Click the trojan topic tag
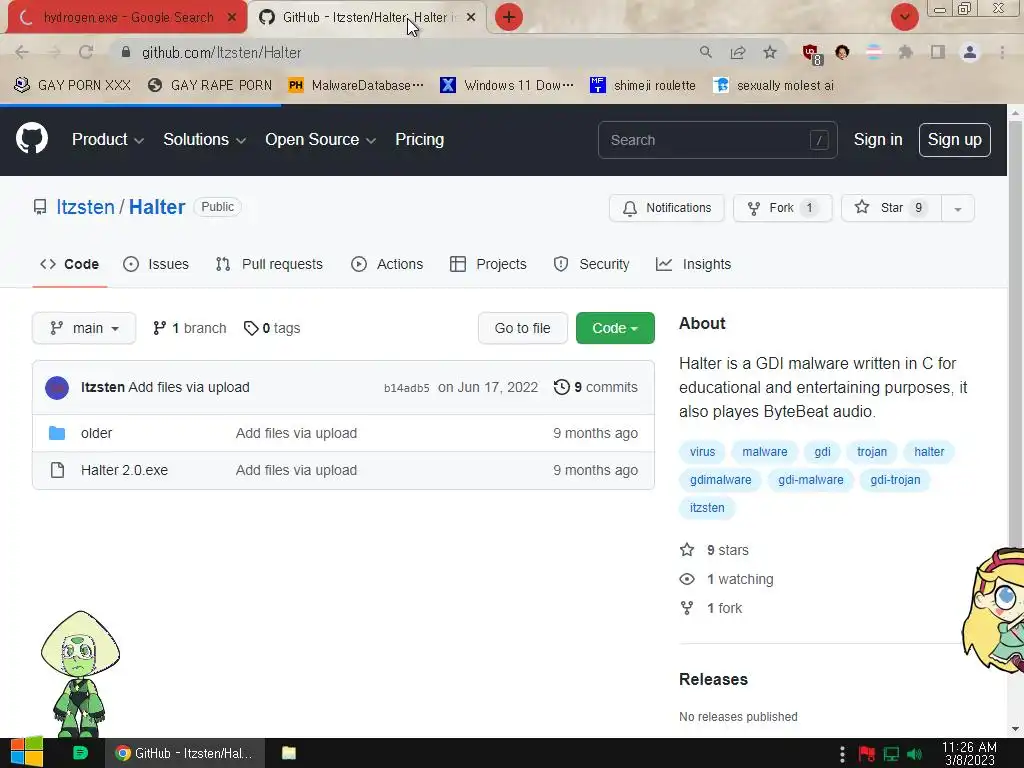 (x=872, y=451)
